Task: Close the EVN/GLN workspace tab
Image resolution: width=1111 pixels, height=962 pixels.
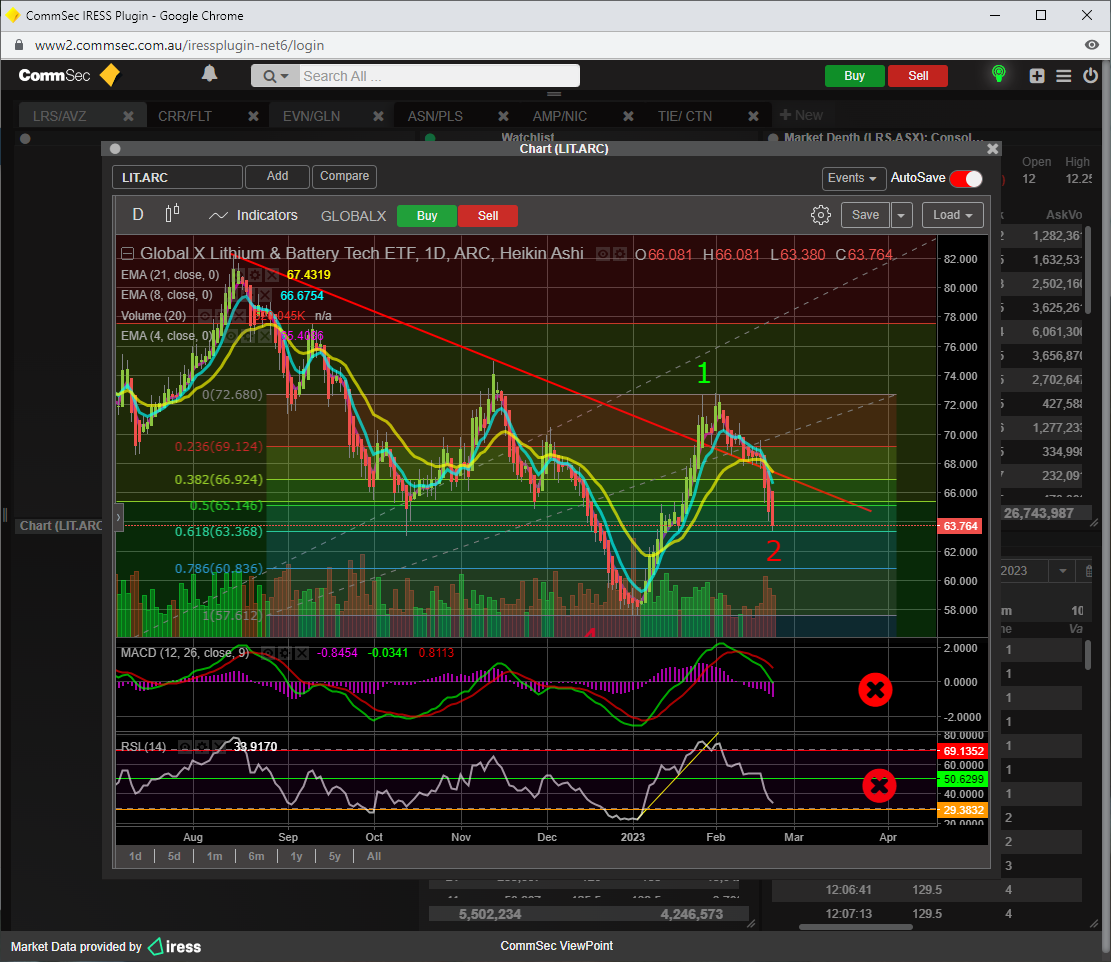Action: coord(378,116)
